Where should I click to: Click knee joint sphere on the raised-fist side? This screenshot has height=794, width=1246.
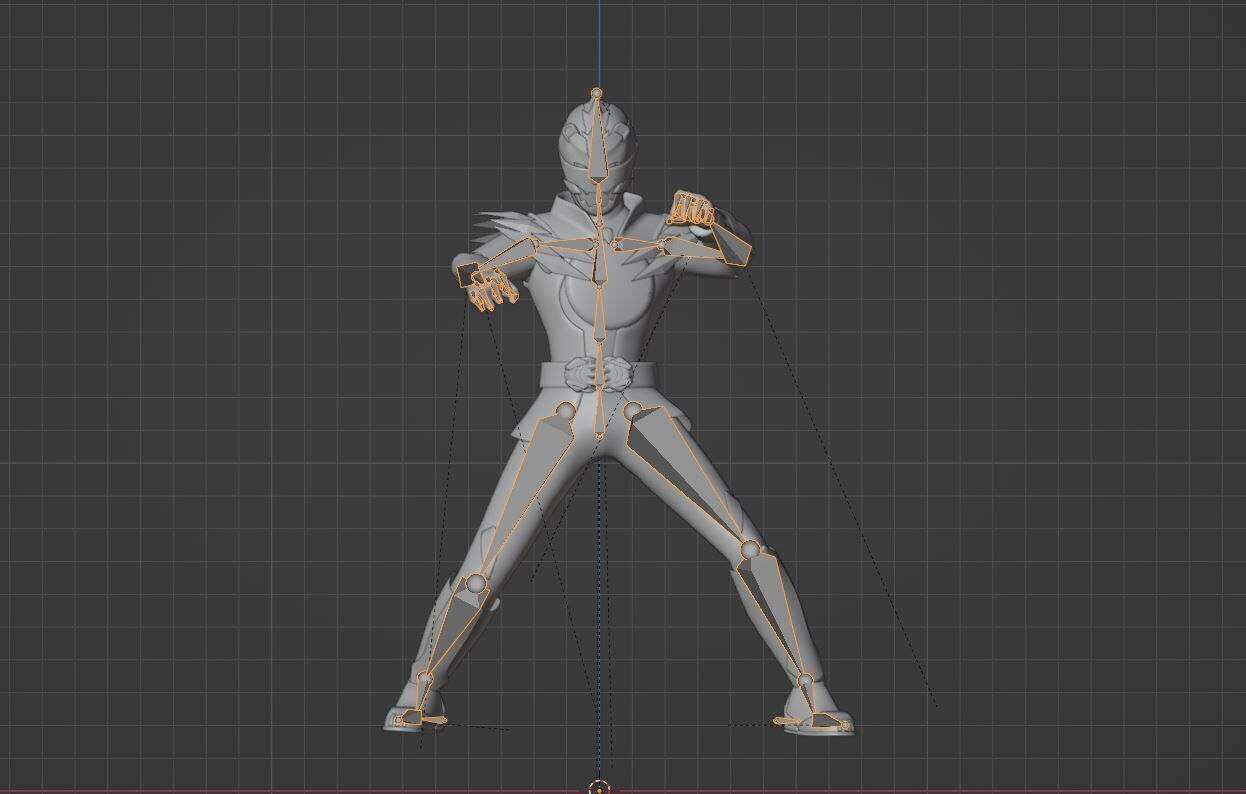751,549
